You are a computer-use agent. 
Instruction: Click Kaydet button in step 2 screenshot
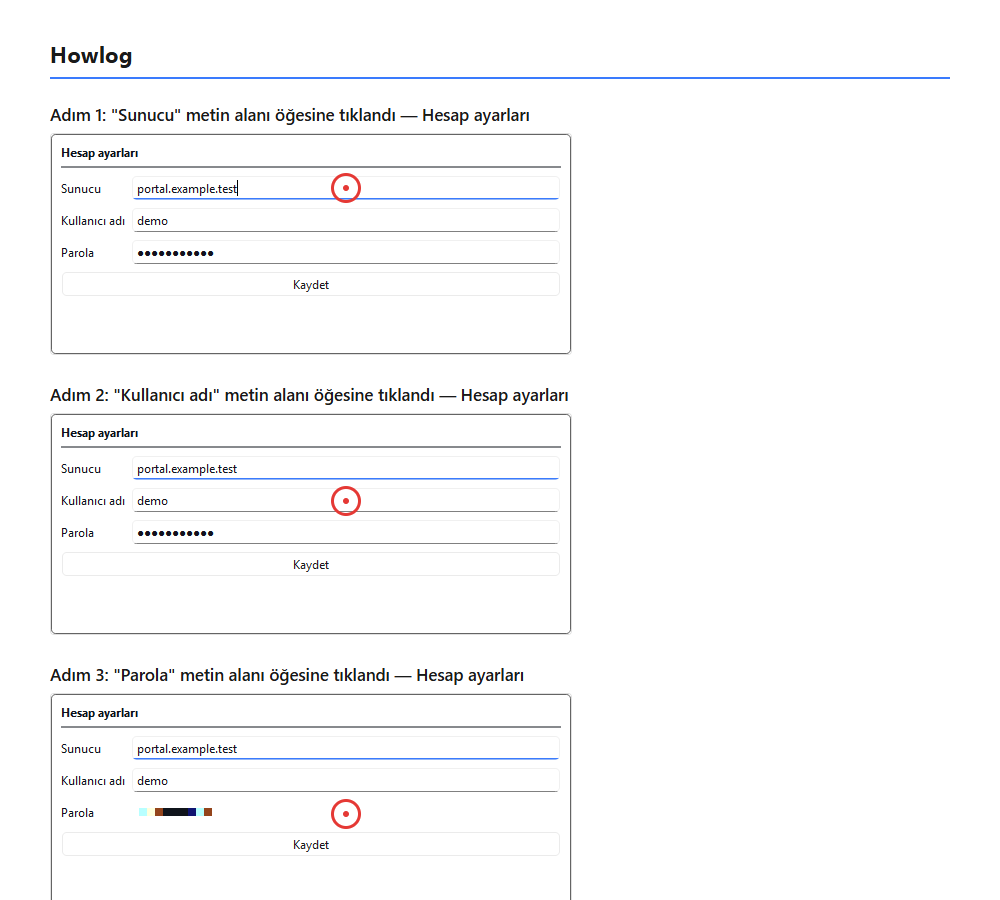point(311,564)
